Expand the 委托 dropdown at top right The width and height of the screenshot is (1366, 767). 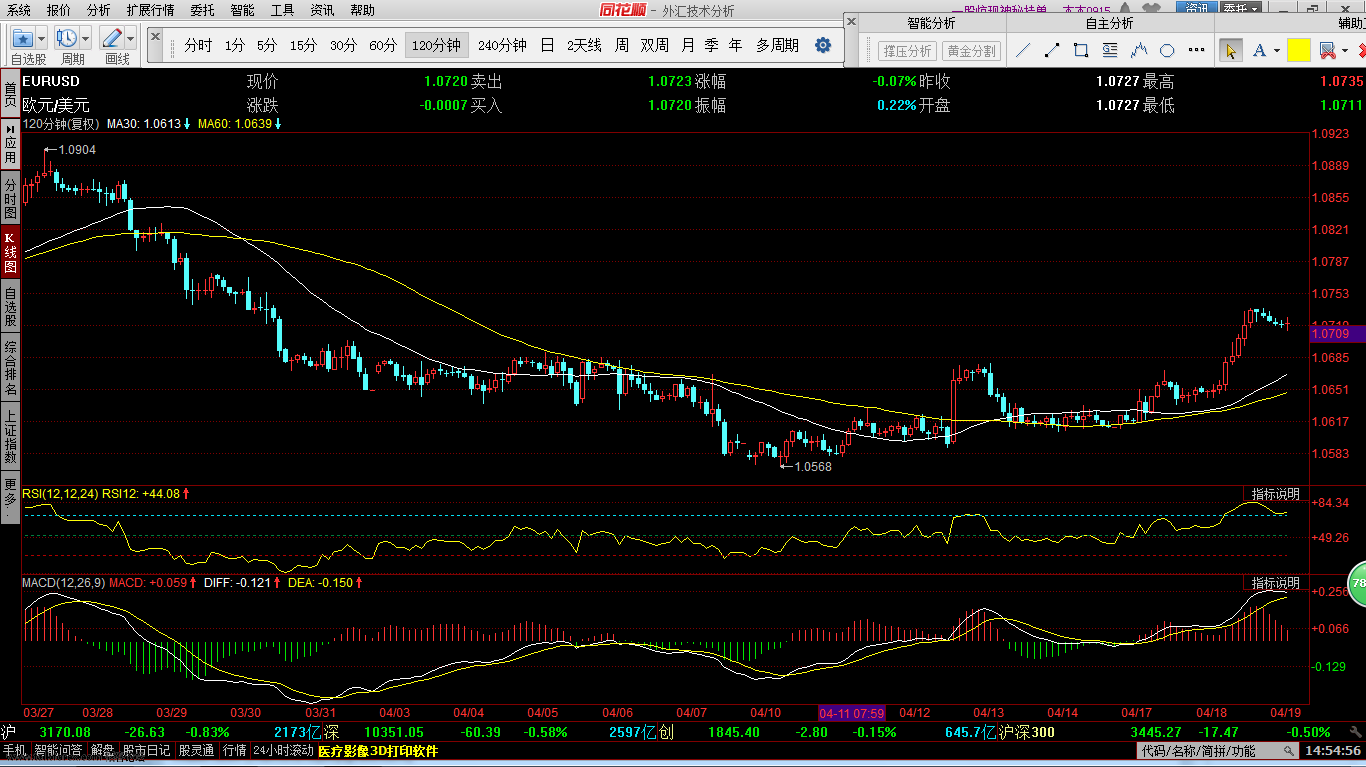coord(1240,9)
